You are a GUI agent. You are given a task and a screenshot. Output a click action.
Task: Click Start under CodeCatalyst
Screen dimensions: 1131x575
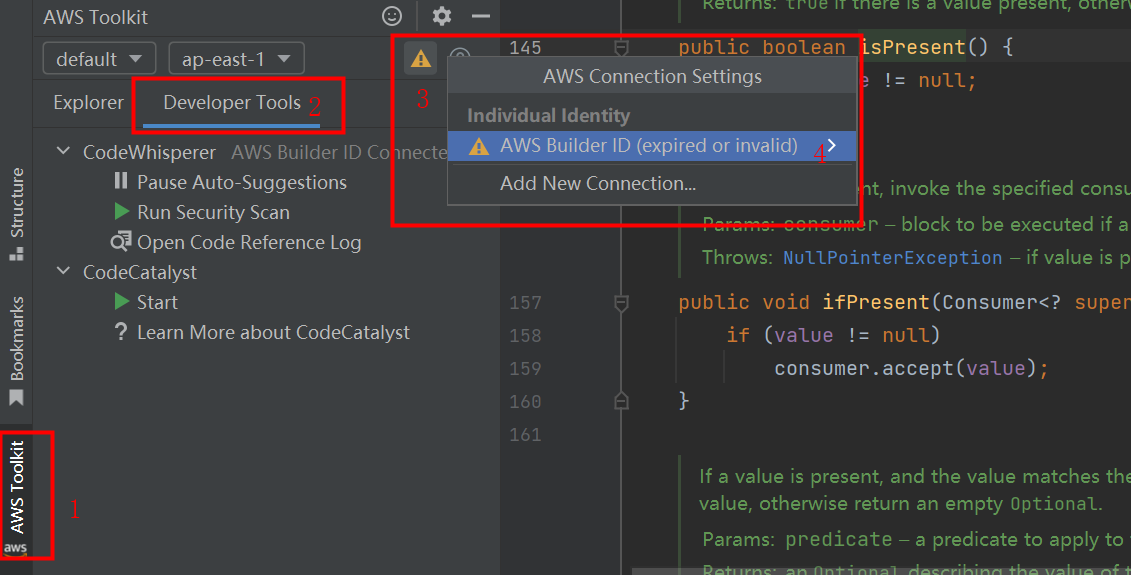[157, 302]
